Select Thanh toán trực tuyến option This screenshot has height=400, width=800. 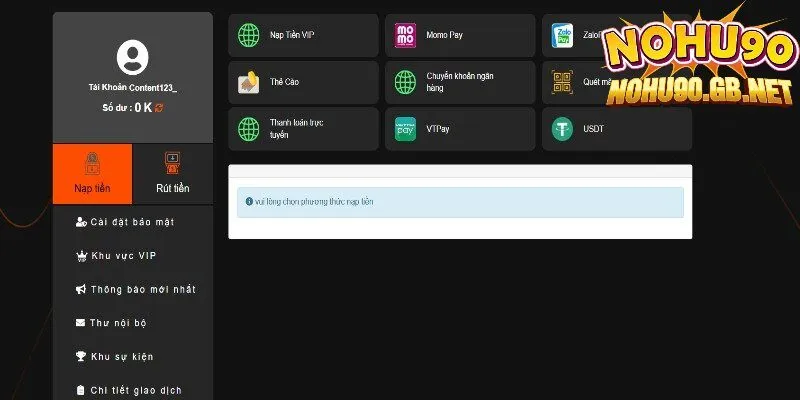click(303, 129)
